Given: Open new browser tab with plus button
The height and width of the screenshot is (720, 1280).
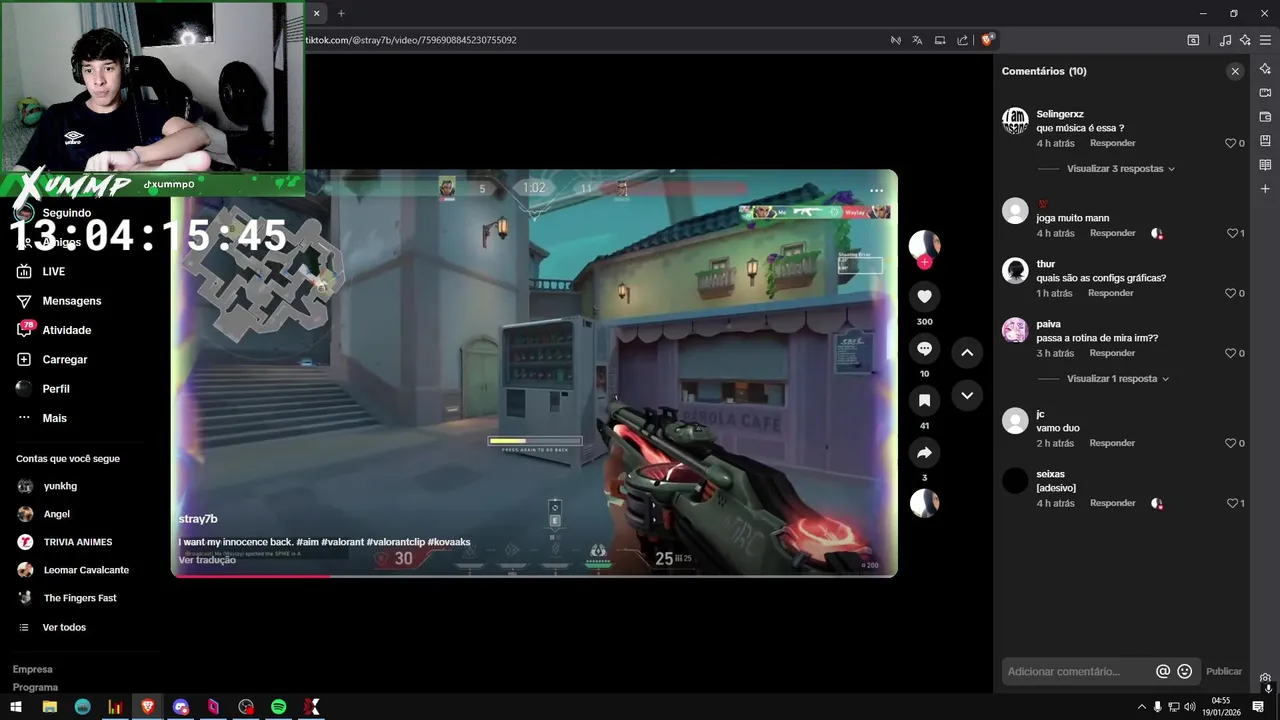Looking at the screenshot, I should (341, 13).
